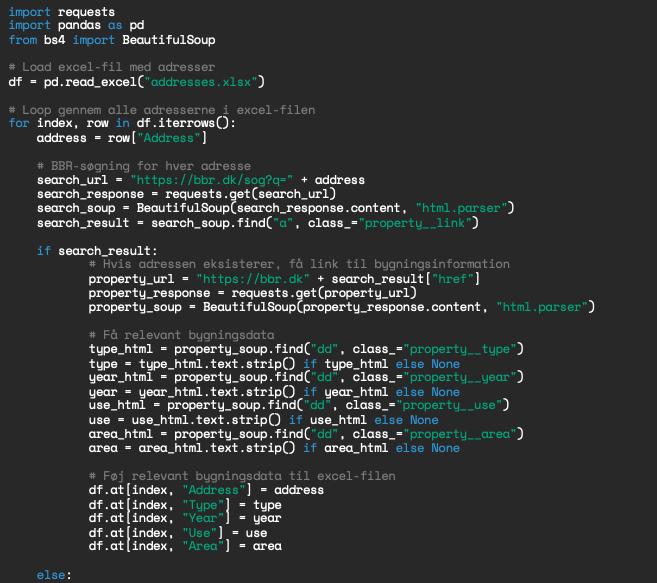Click the 'if search_result:' line
The image size is (657, 583).
tap(97, 251)
